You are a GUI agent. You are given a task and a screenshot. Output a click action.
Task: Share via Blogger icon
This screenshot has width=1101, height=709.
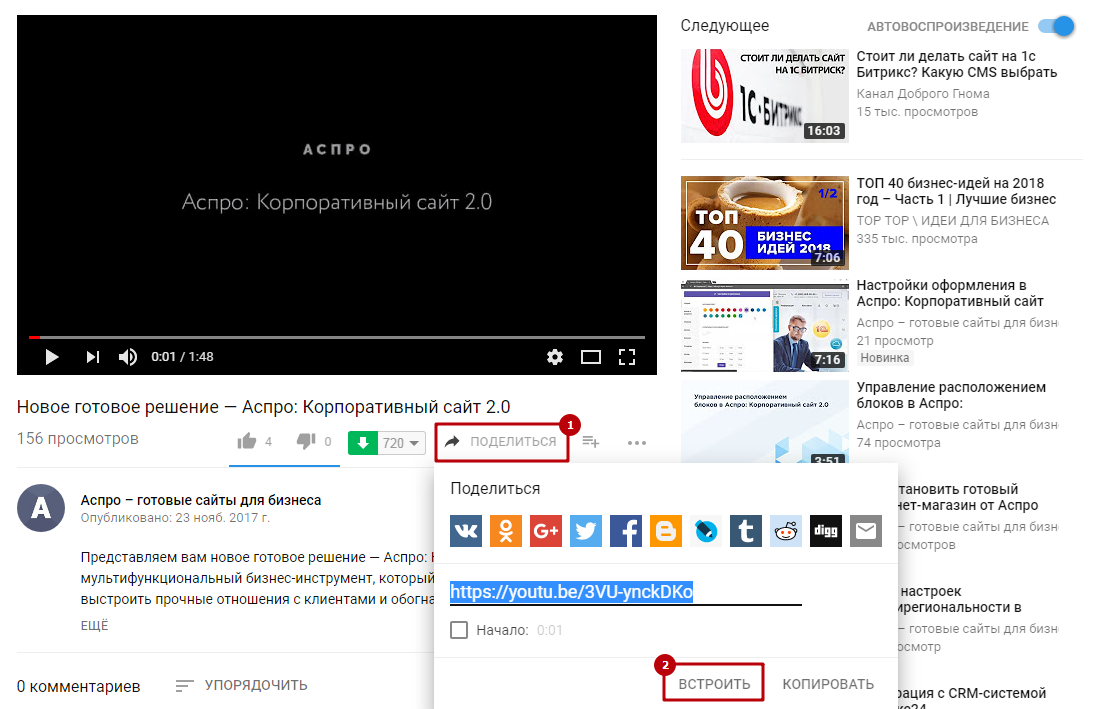pyautogui.click(x=666, y=531)
